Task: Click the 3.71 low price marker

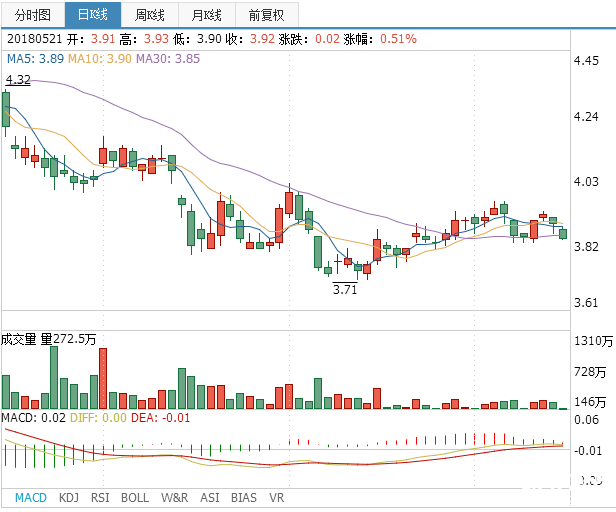Action: 345,289
